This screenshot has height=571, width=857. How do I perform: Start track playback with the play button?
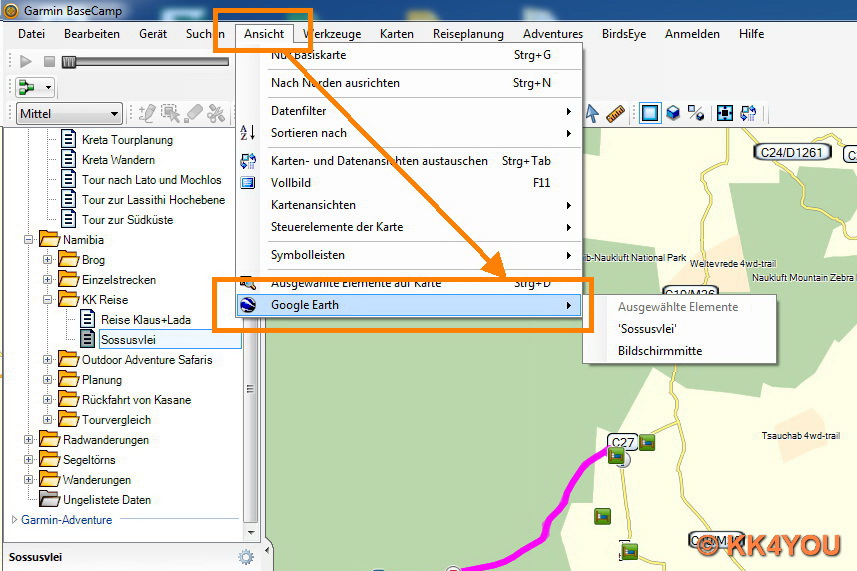pyautogui.click(x=25, y=61)
